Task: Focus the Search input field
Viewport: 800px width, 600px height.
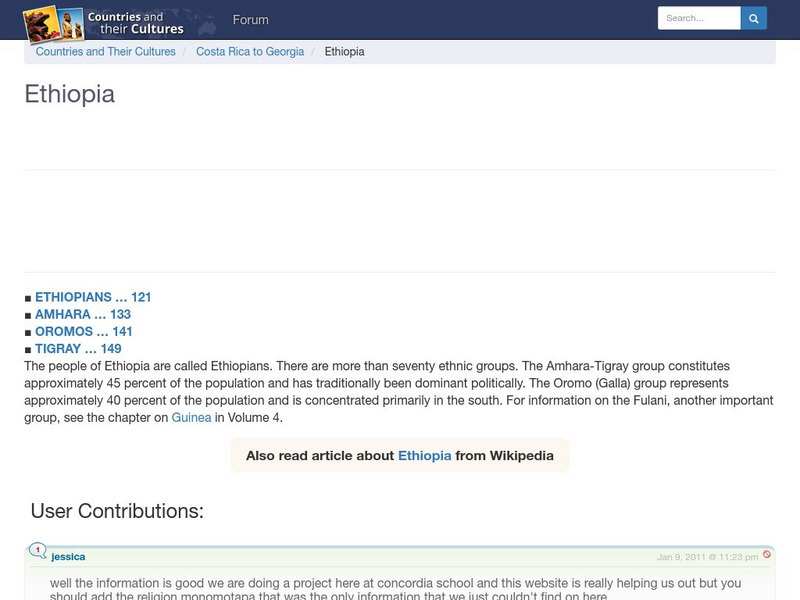Action: [x=699, y=18]
